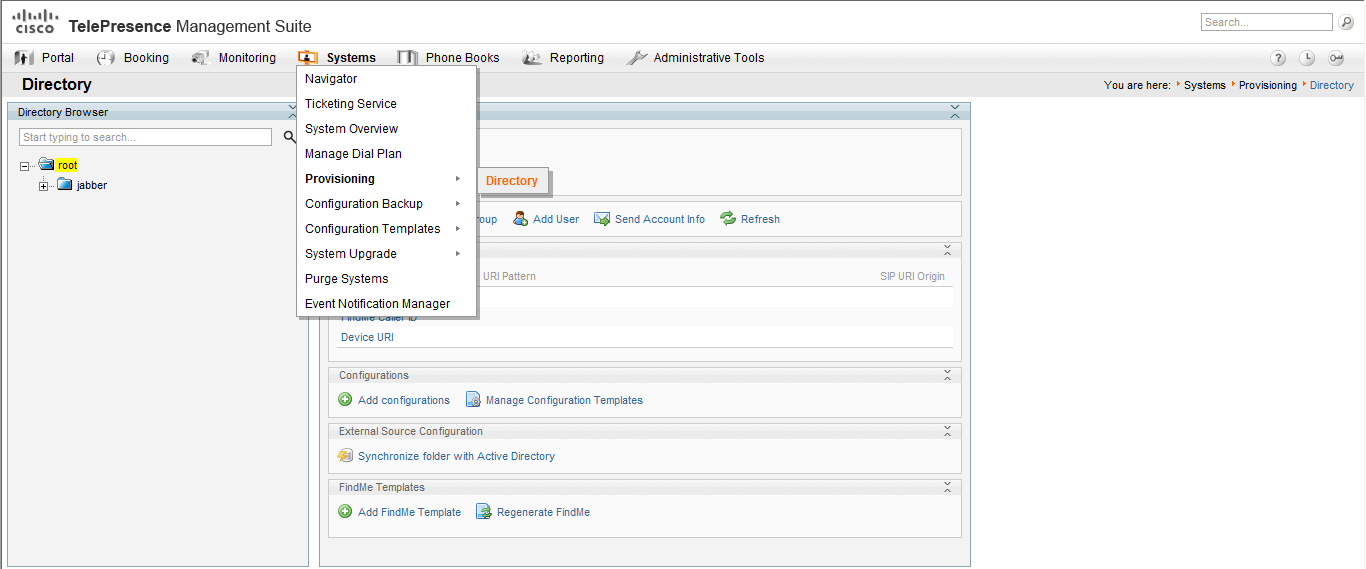Collapse the Directory Browser panel

tap(292, 112)
